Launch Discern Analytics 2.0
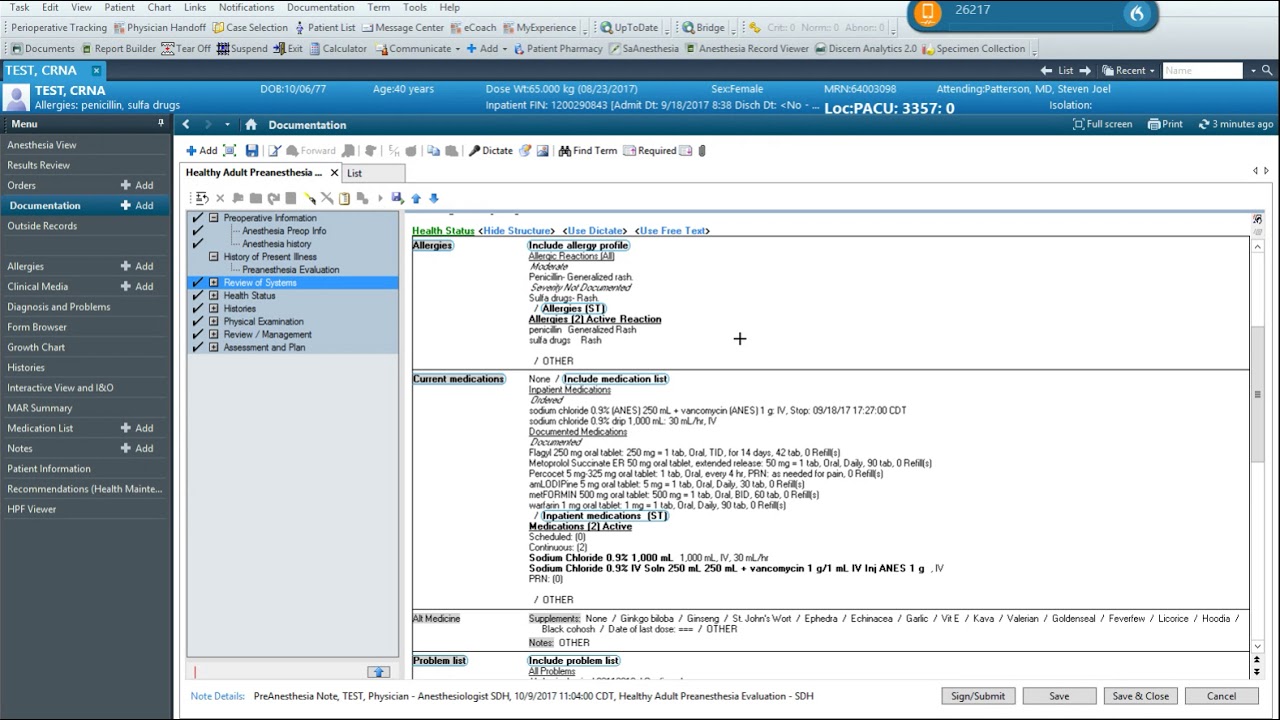Screen dimensions: 1280x720 tap(866, 48)
